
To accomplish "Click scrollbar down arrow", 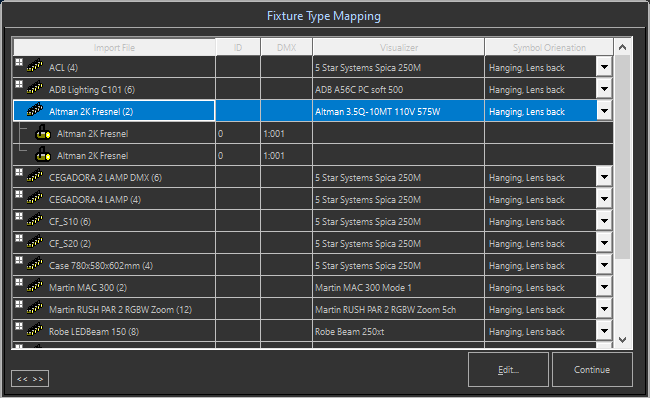I will coord(622,340).
